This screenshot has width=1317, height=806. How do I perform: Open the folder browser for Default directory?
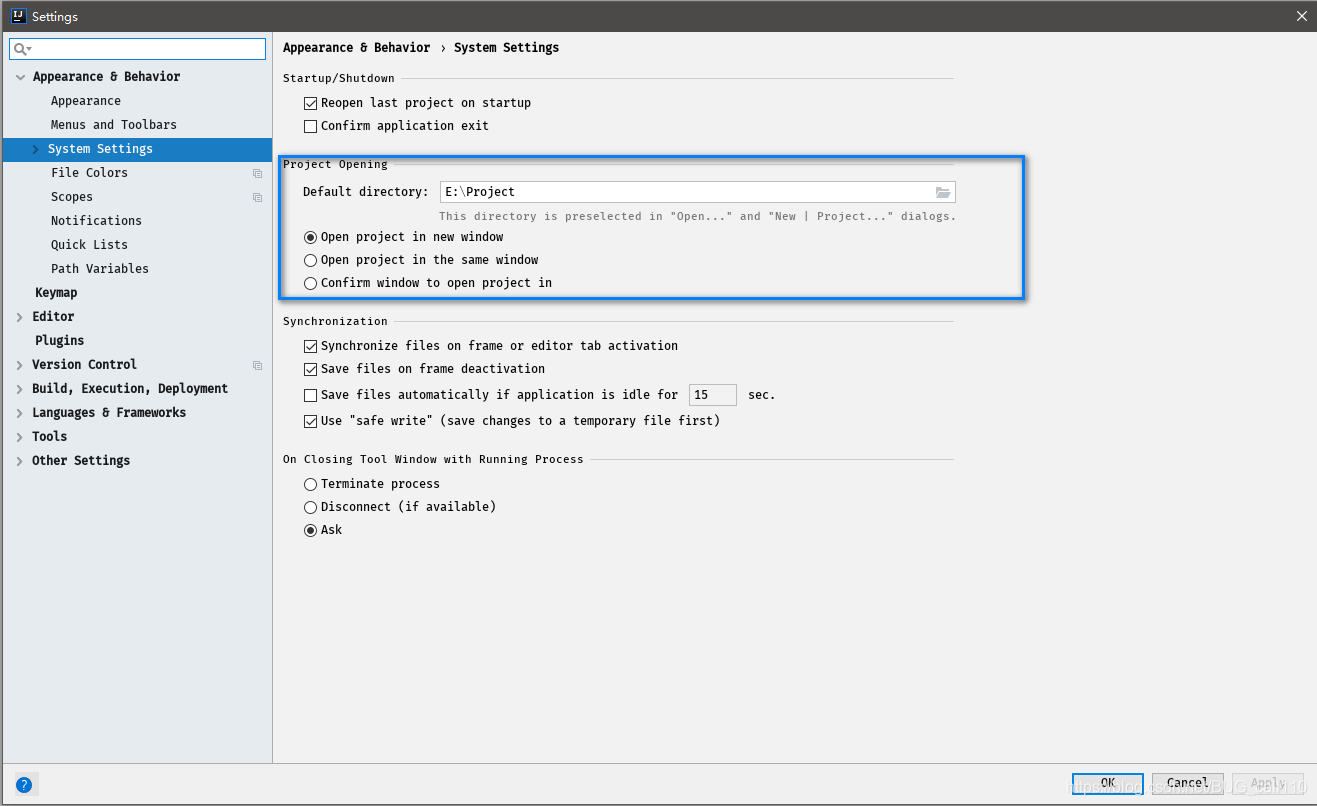pos(942,191)
